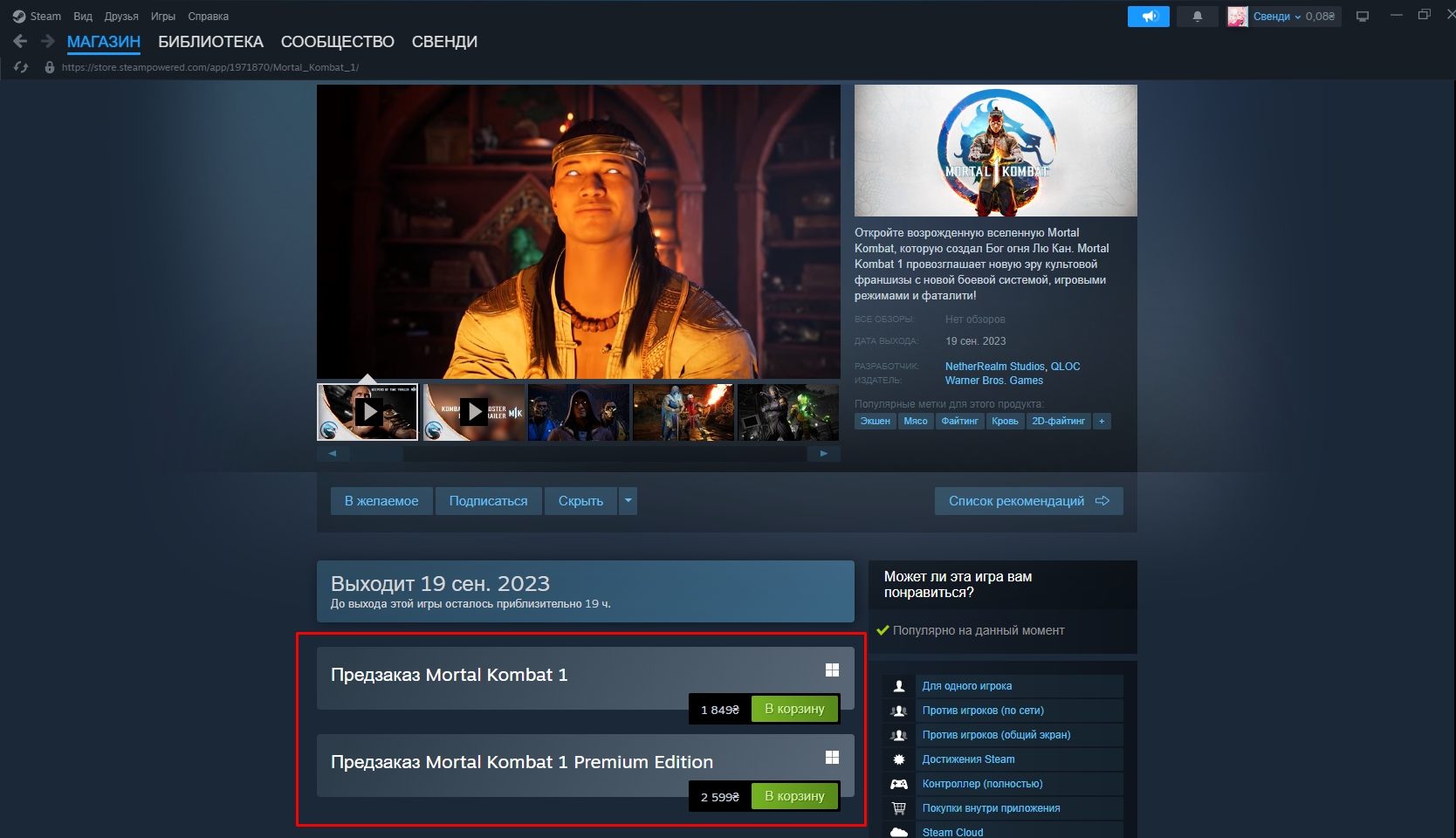Open the Файтинг tag
Viewport: 1456px width, 838px height.
tap(960, 422)
